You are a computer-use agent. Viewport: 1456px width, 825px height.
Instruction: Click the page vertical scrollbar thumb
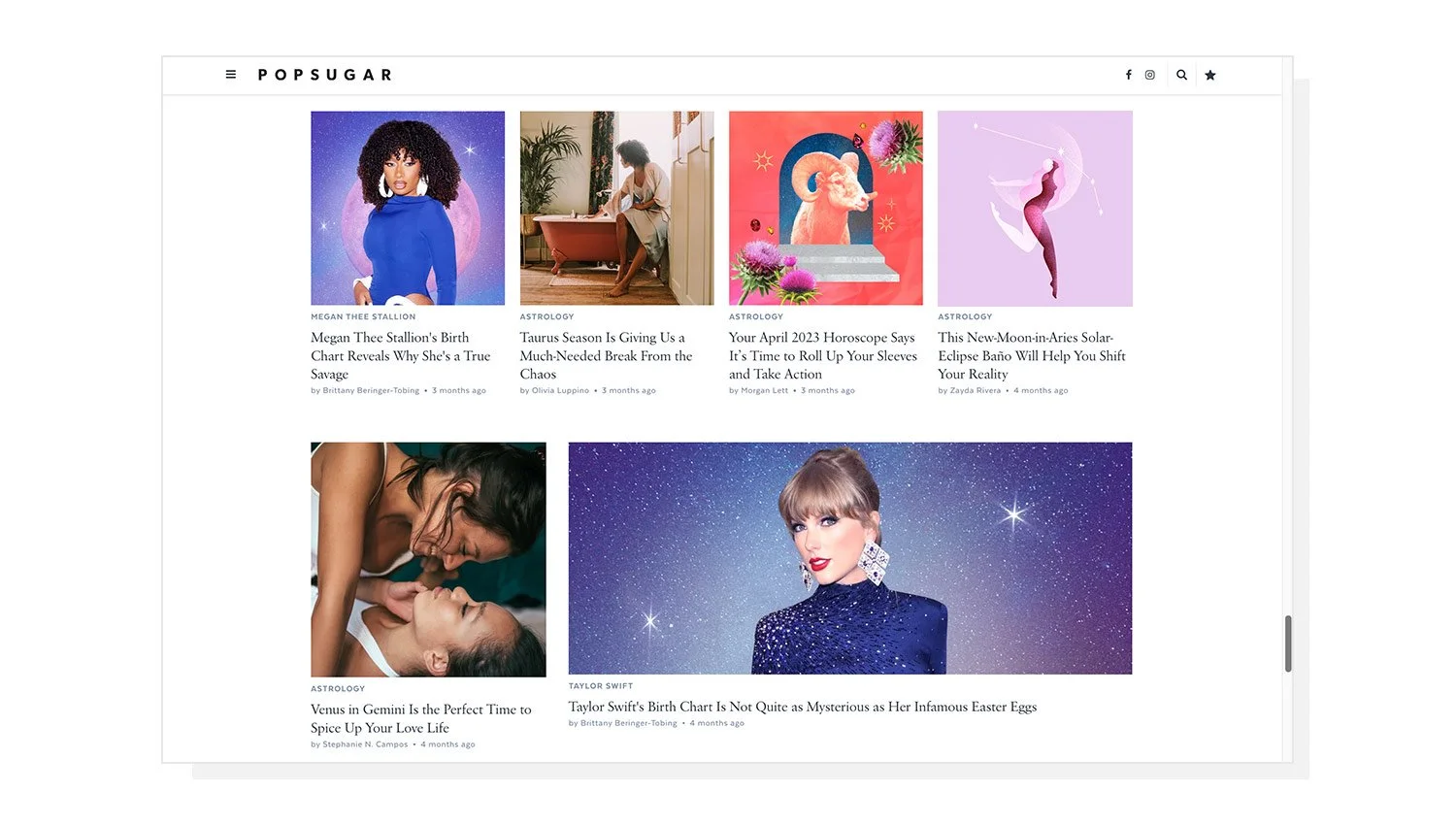click(1288, 643)
